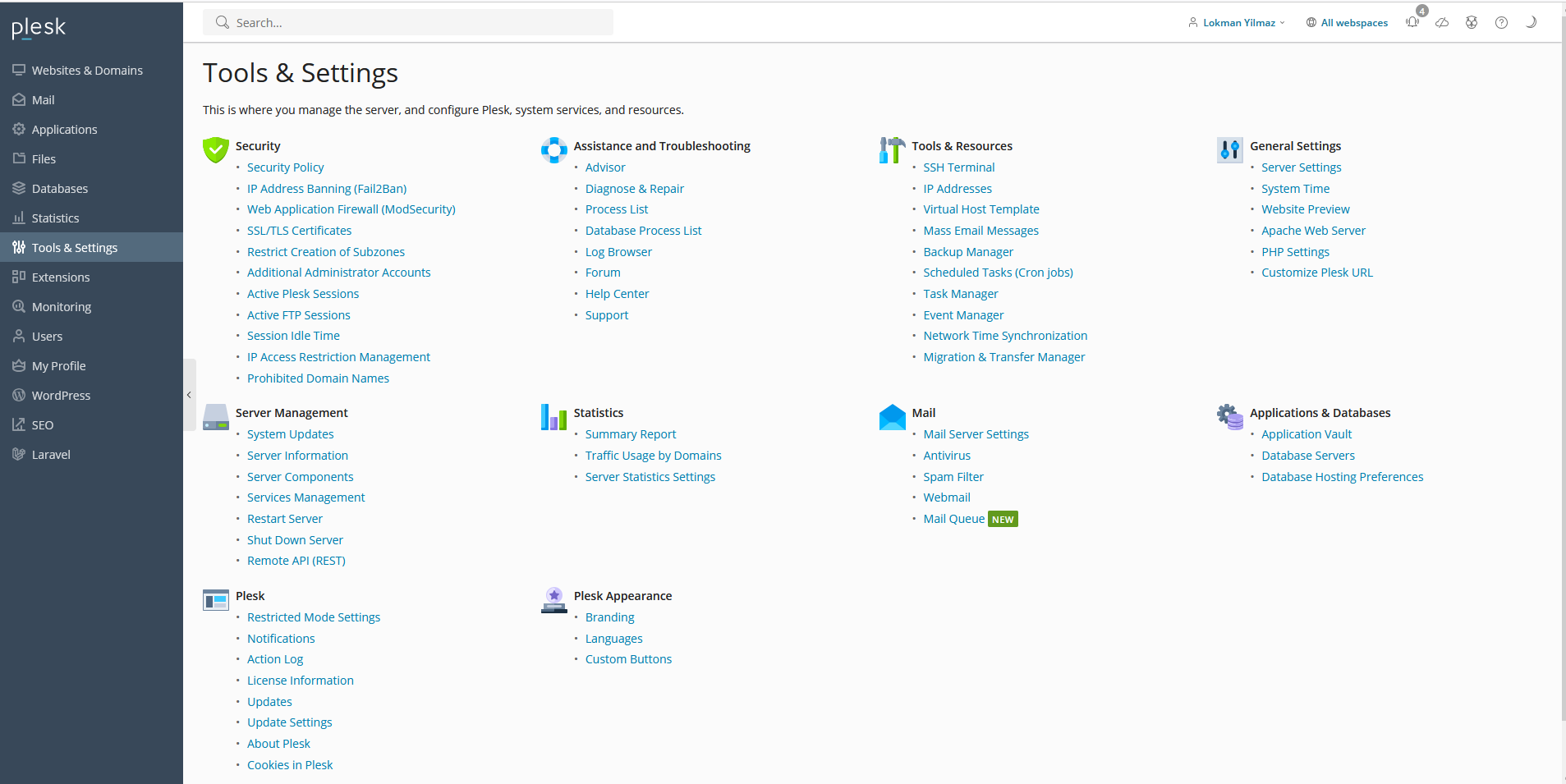Open the notifications bell icon

(x=1412, y=22)
